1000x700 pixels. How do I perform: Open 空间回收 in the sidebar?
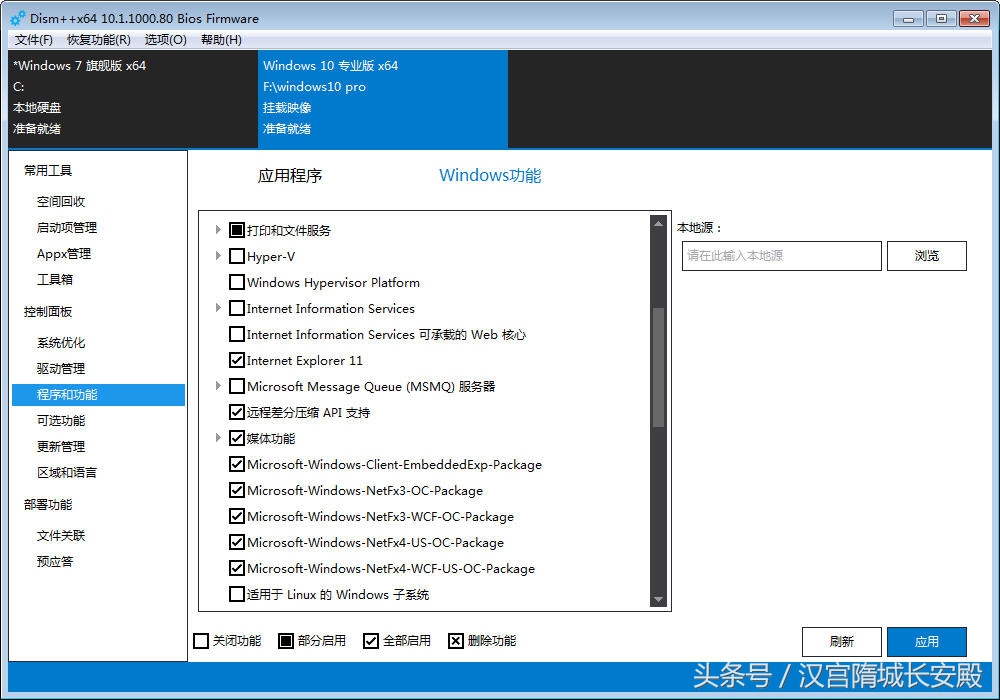[61, 201]
